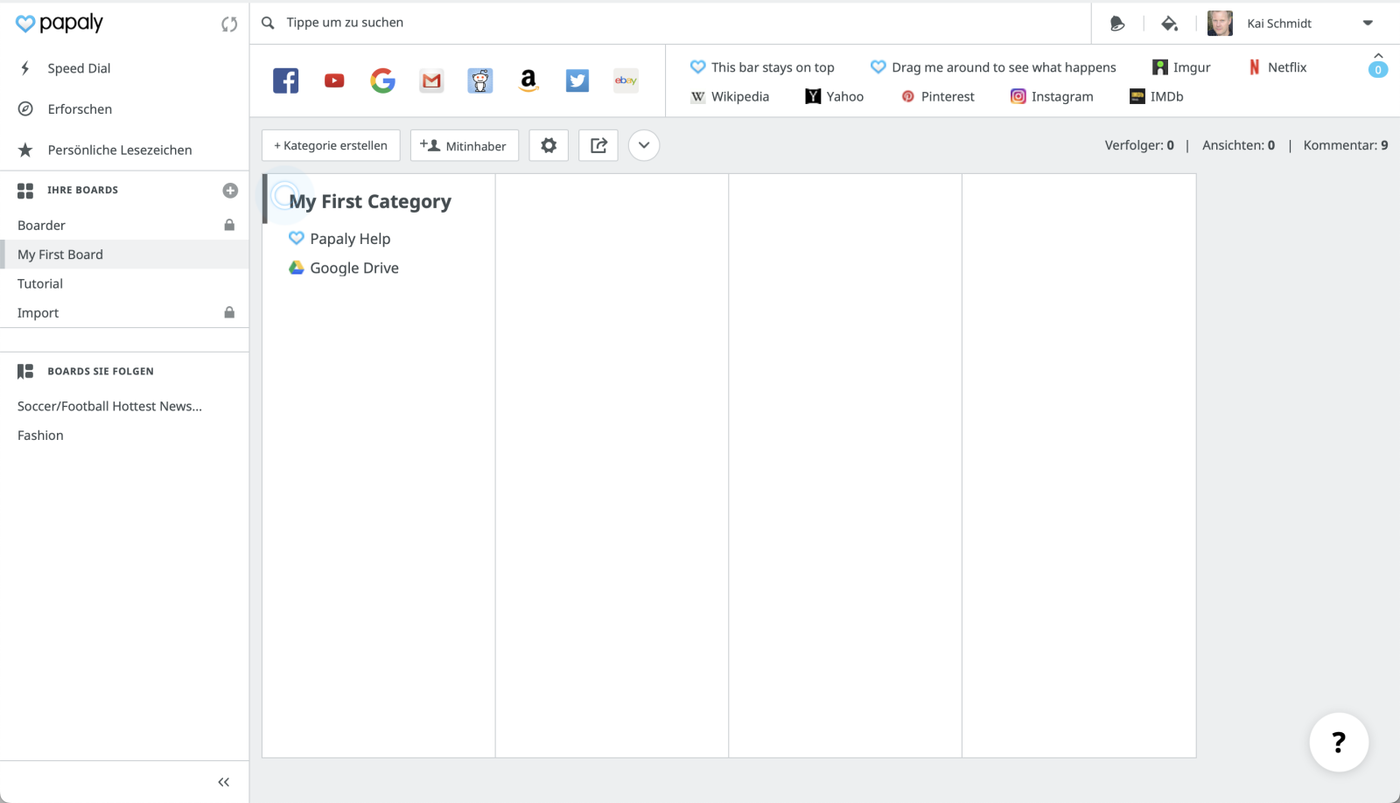
Task: Select the Tutorial board in sidebar
Action: coord(40,284)
